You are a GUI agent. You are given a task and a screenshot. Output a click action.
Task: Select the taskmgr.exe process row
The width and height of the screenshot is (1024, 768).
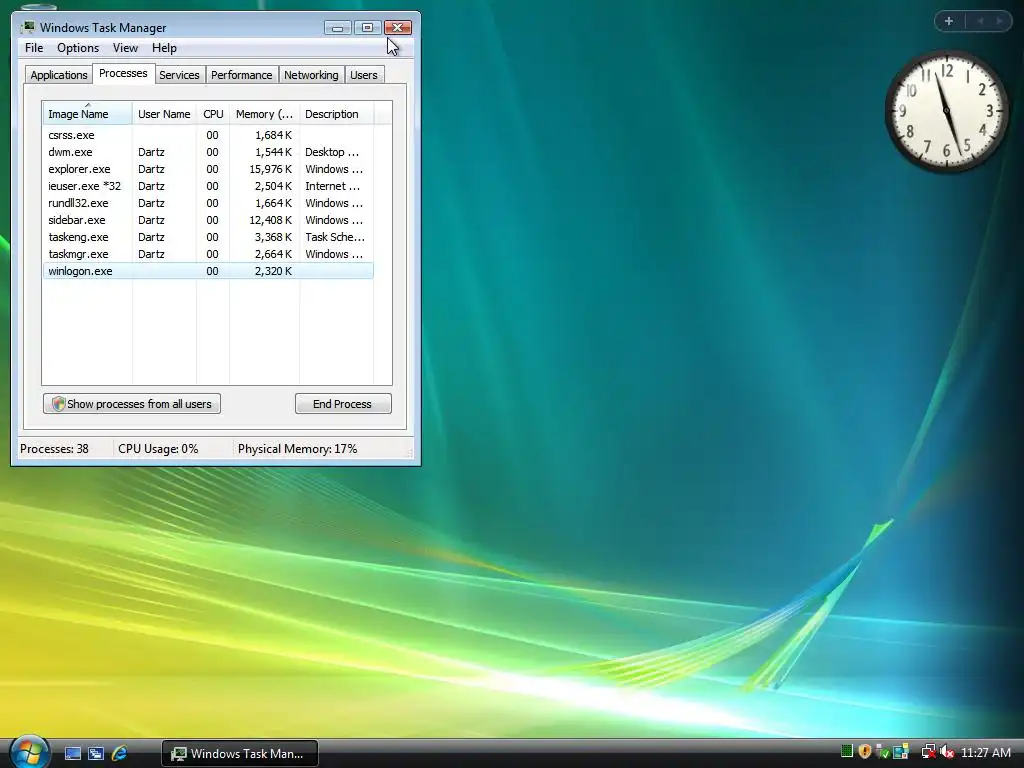[x=208, y=254]
